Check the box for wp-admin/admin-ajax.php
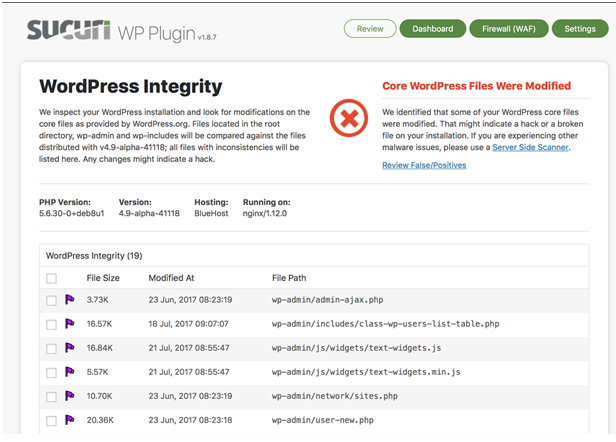The image size is (616, 442). coord(51,301)
